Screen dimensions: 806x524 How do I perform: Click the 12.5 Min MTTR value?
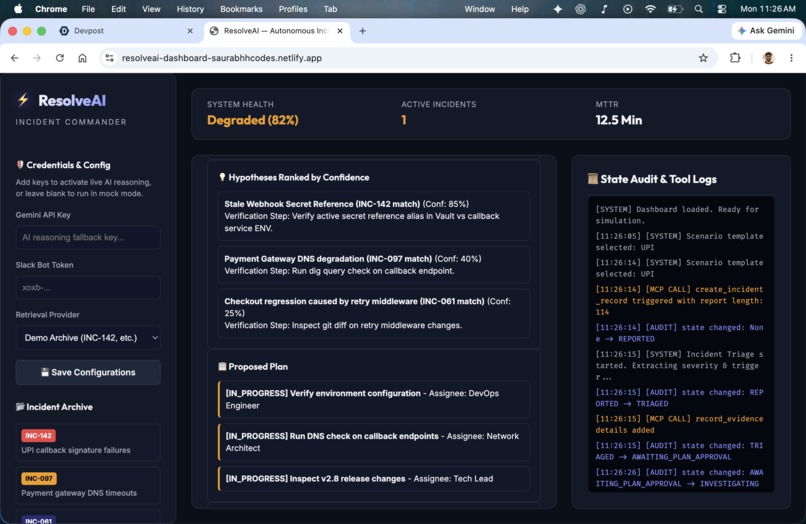coord(618,120)
